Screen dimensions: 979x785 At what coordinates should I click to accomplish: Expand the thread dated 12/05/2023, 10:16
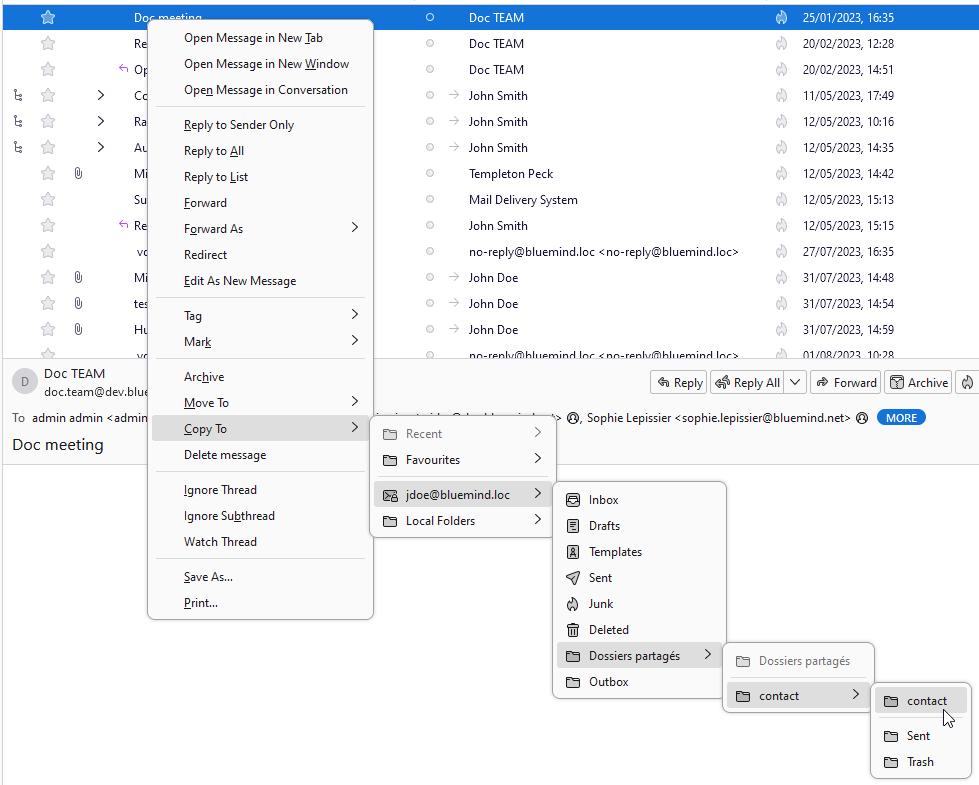click(x=100, y=122)
